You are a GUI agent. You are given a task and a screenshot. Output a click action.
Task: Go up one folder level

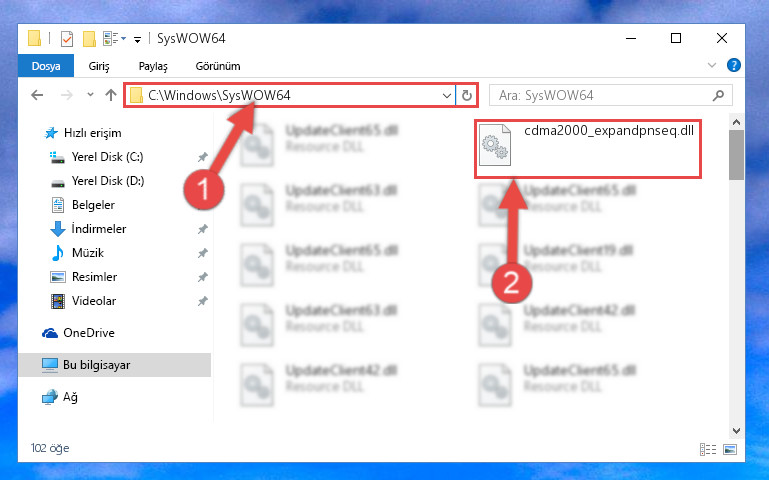coord(111,95)
